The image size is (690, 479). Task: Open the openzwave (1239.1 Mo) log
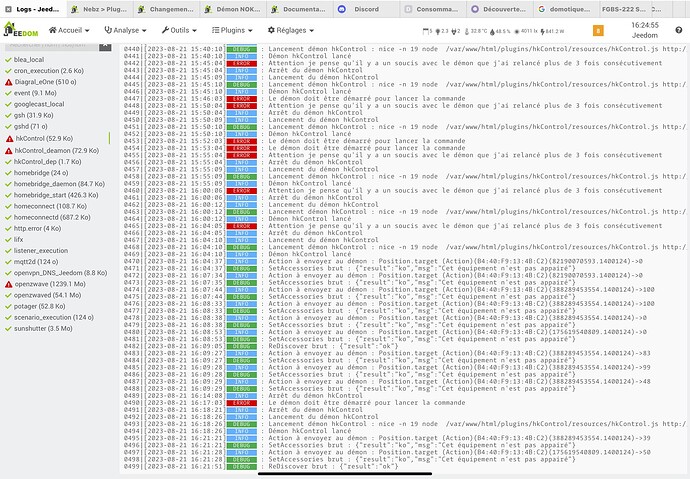[45, 284]
